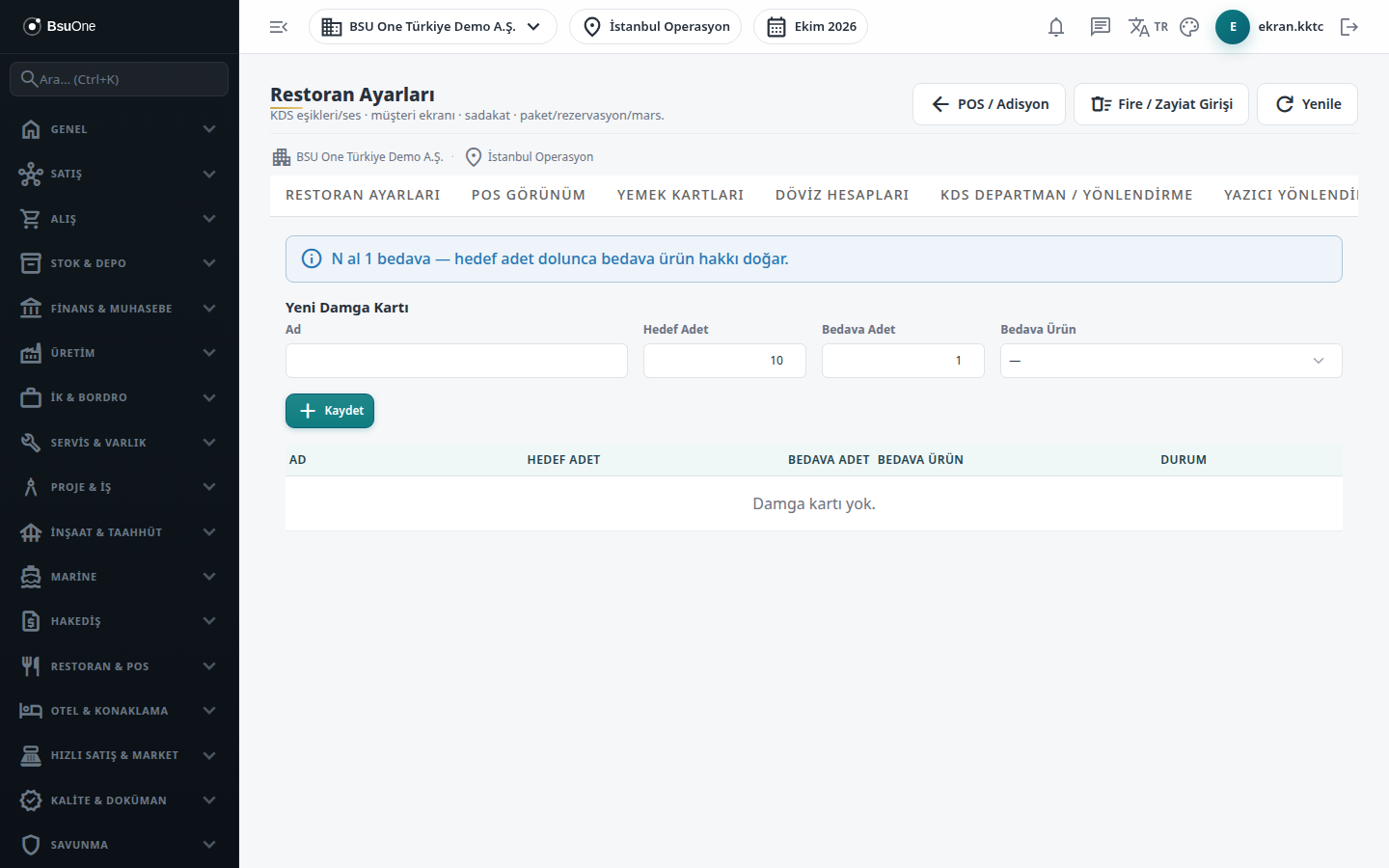
Task: Open Satış module icon
Action: pos(31,174)
